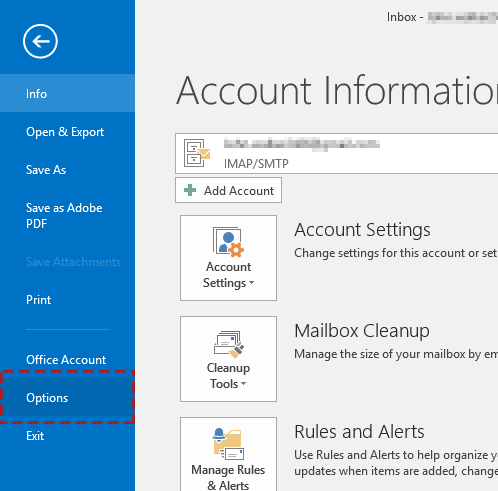498x491 pixels.
Task: Open the Print page
Action: 67,300
